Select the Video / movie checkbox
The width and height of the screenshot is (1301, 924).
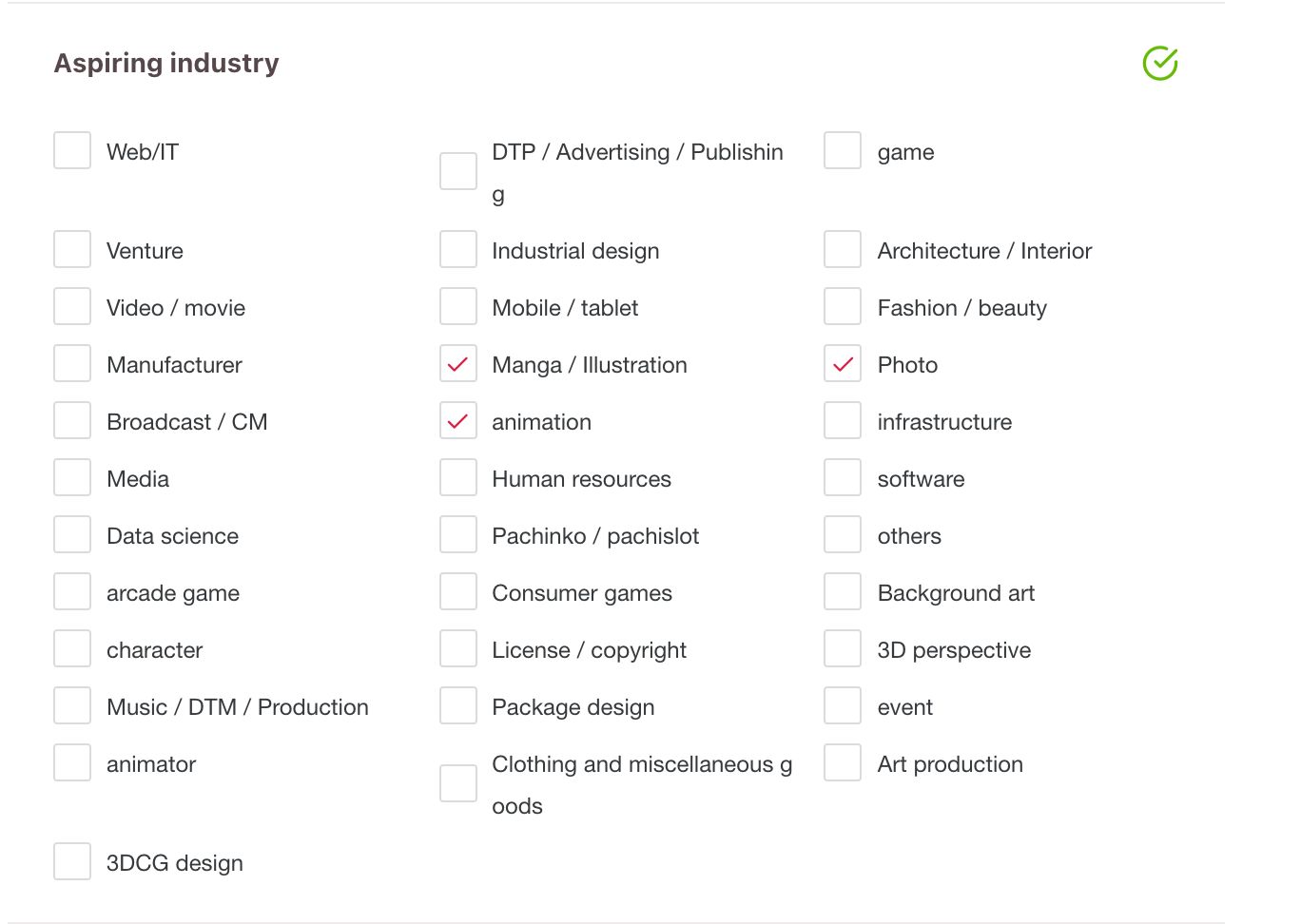[72, 307]
